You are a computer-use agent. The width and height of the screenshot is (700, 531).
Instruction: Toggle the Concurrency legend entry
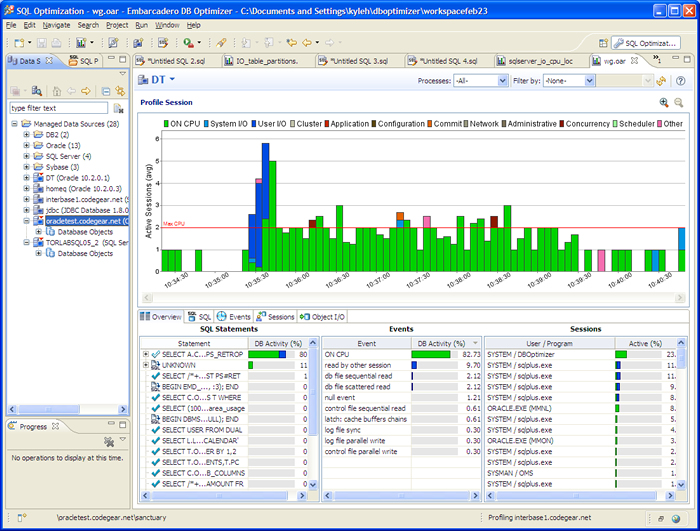[x=589, y=124]
